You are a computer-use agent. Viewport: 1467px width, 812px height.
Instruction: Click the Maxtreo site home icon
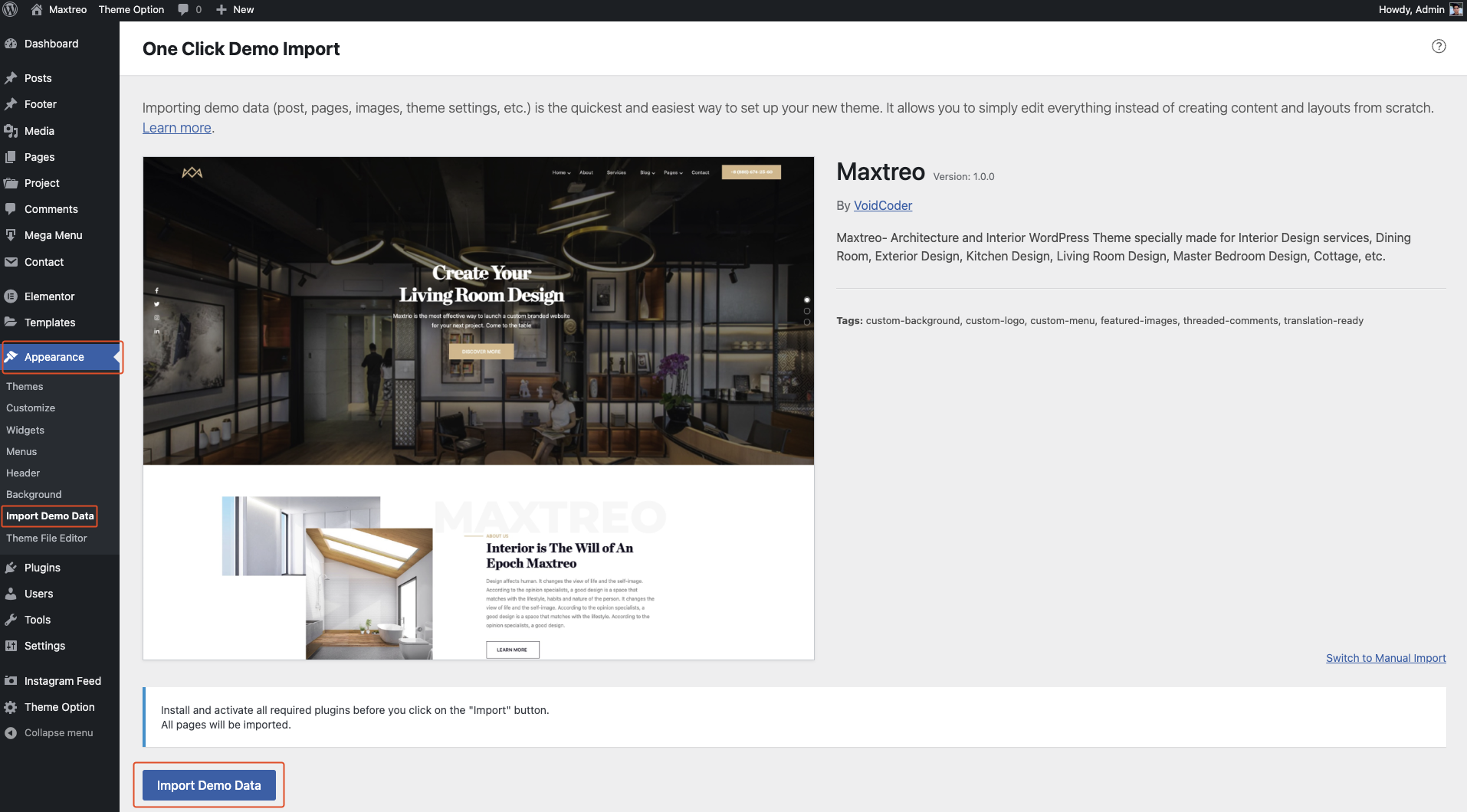[x=36, y=9]
